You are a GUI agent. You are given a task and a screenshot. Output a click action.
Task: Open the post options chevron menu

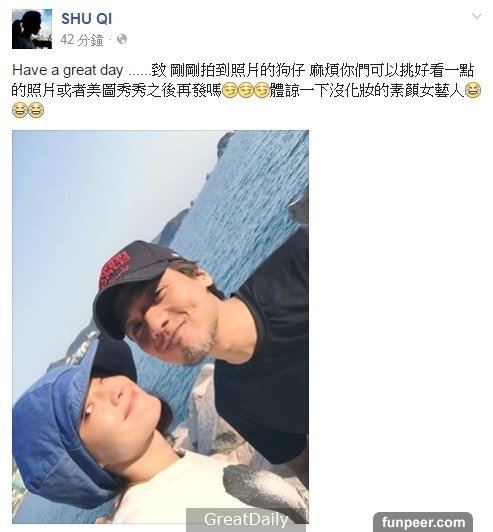477,16
